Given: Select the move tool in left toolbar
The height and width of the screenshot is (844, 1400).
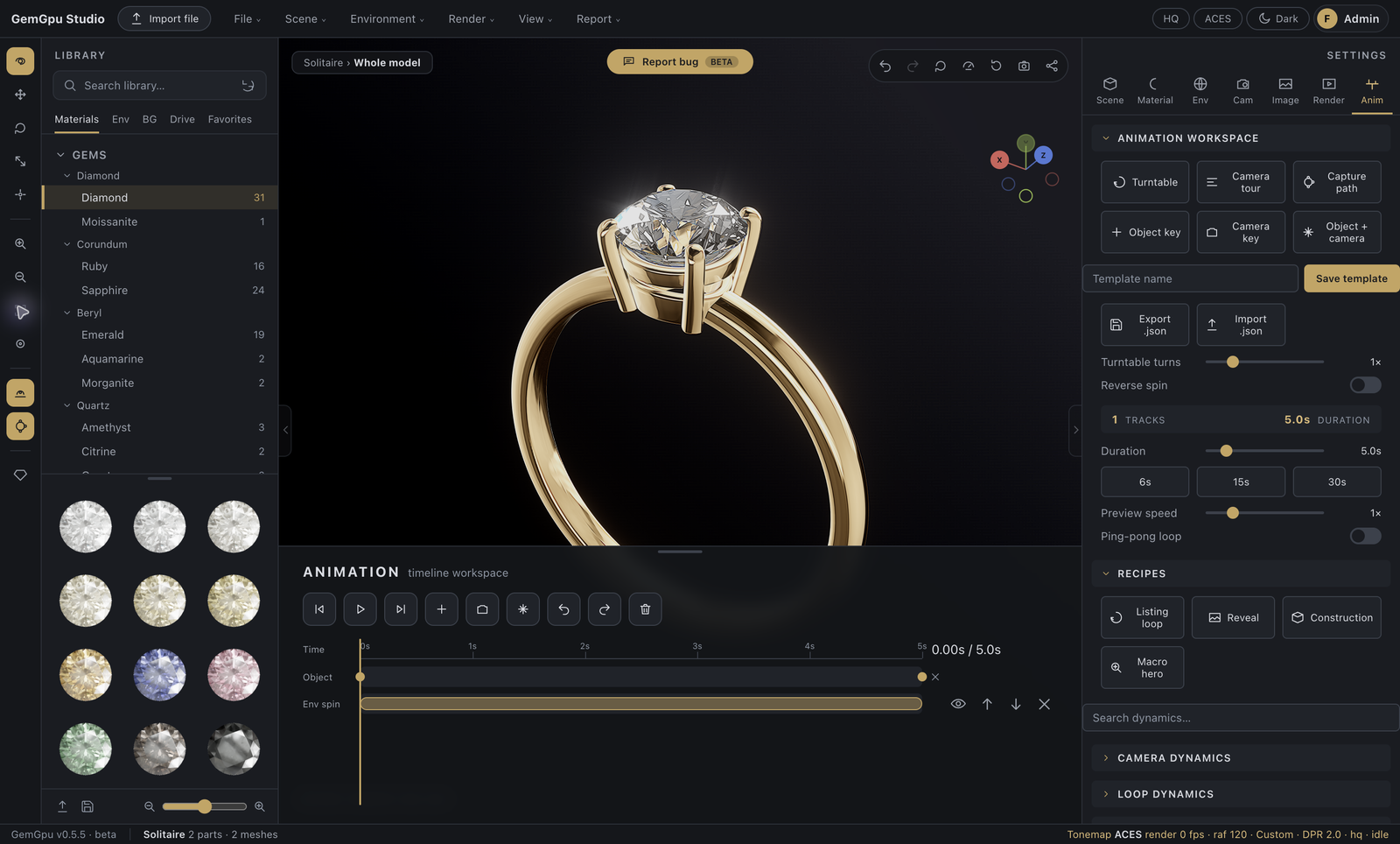Looking at the screenshot, I should (20, 95).
